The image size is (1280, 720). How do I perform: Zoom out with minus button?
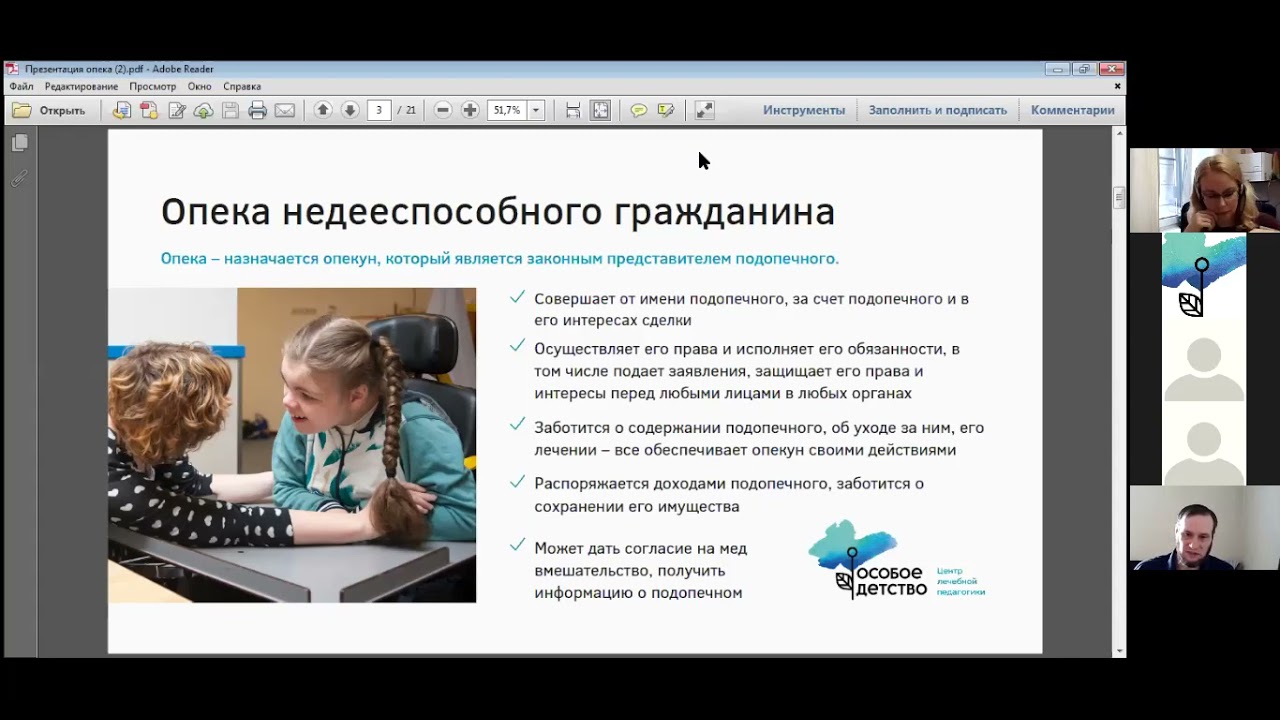point(443,110)
